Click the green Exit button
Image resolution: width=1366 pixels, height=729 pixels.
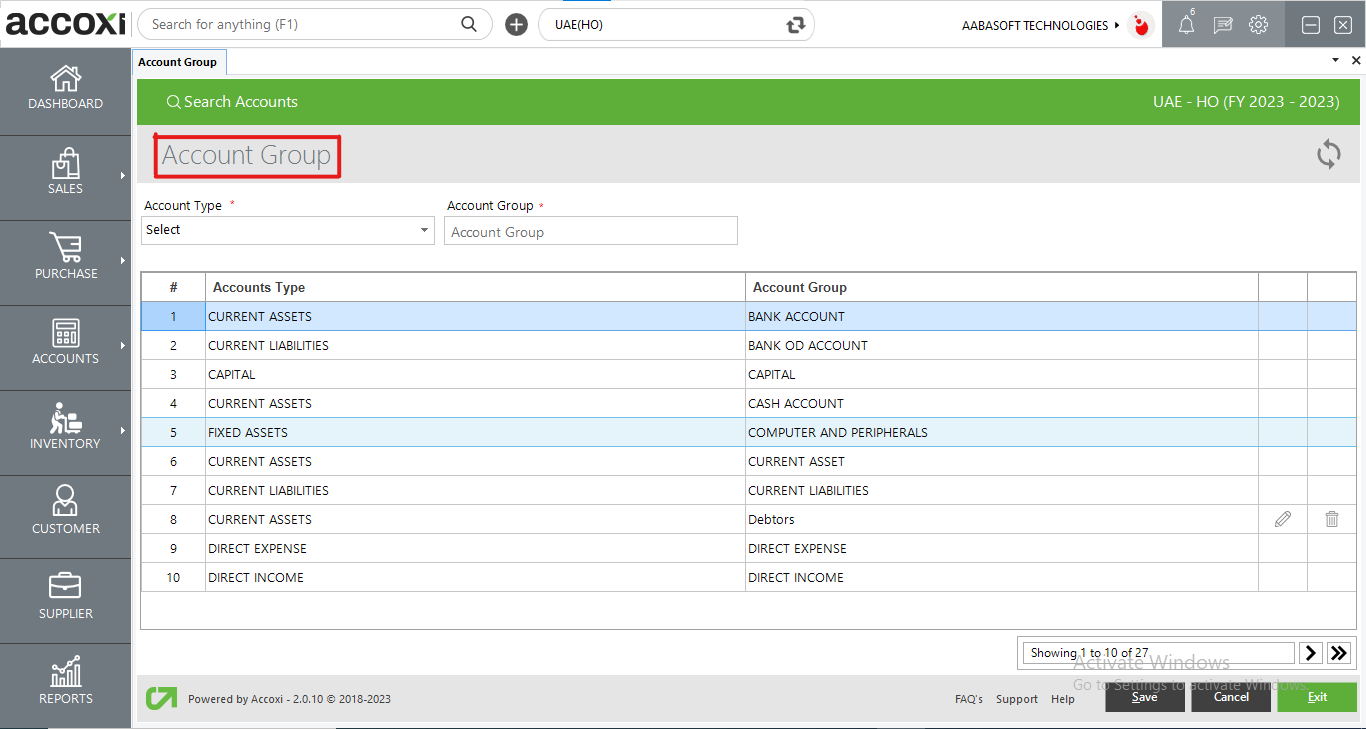coord(1317,697)
